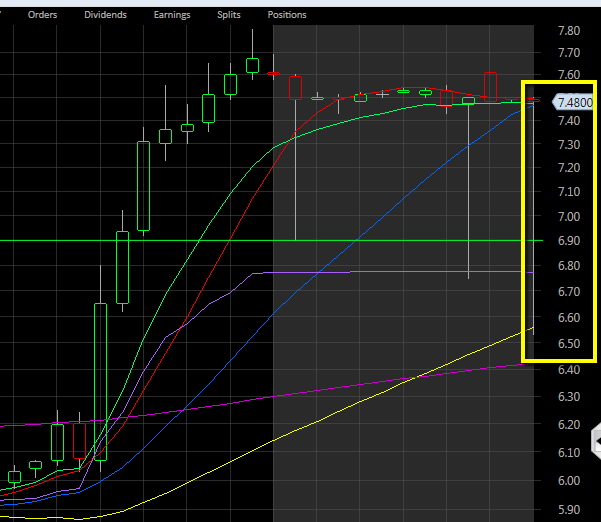The width and height of the screenshot is (601, 522).
Task: Click the 5.90 price axis label
Action: 567,508
